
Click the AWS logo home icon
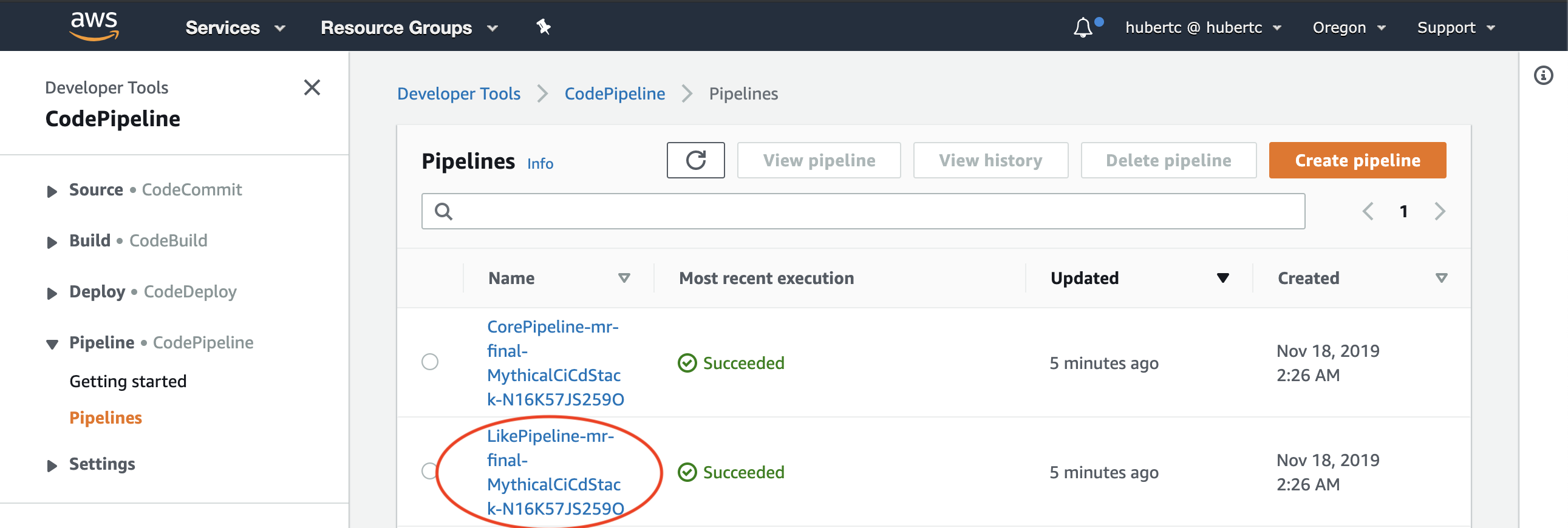94,26
